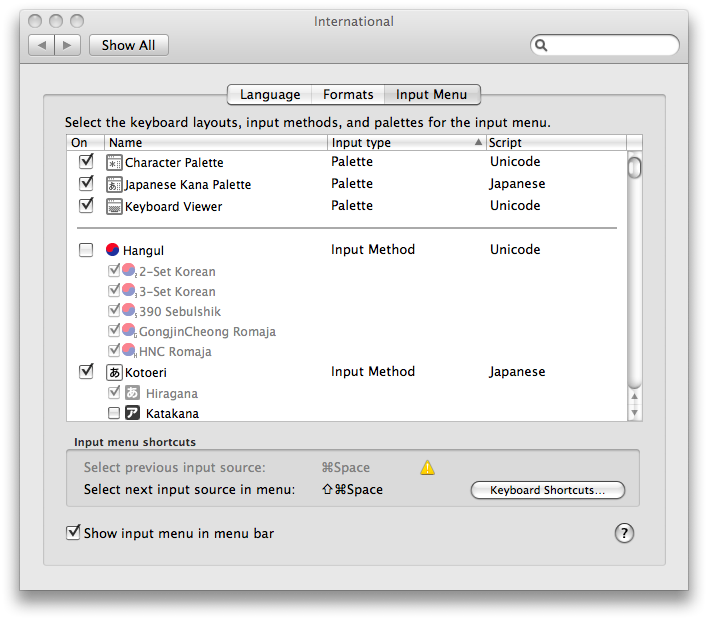
Task: Click the search input field
Action: (x=605, y=45)
